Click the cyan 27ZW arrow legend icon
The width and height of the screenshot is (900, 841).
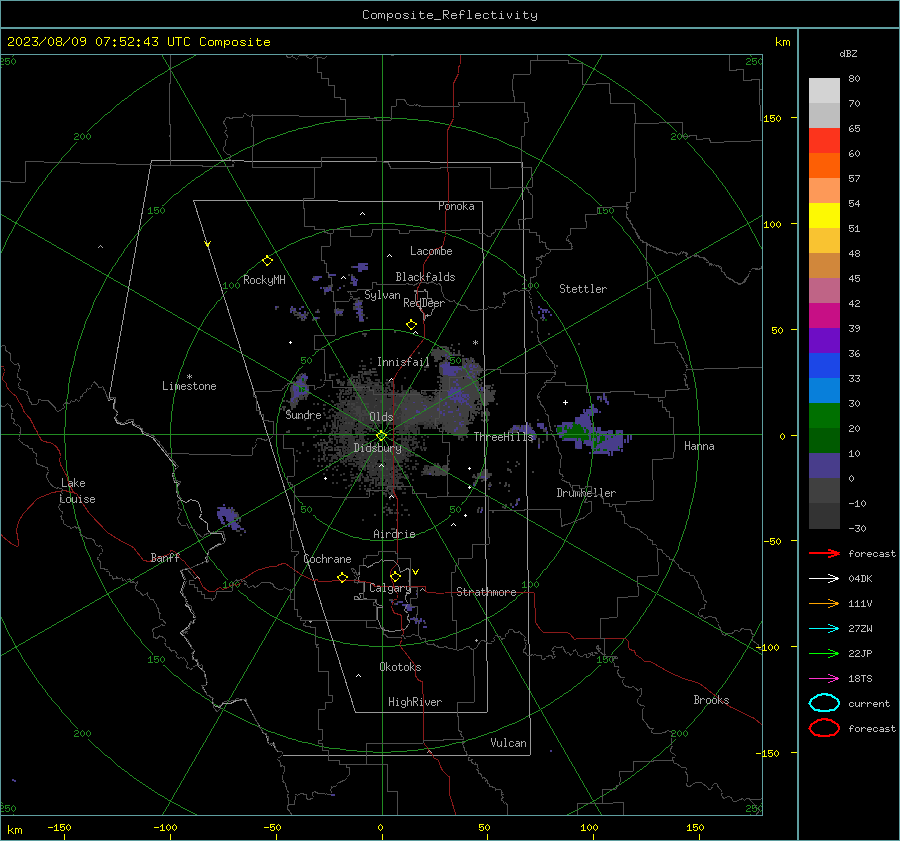click(x=824, y=629)
